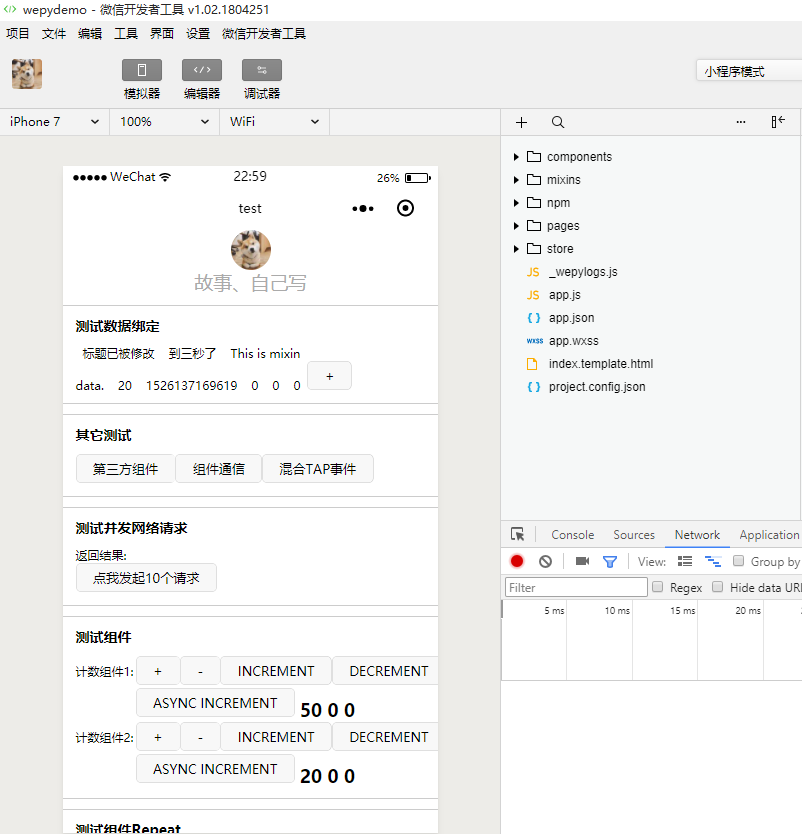Screen dimensions: 802x834
Task: Open the mini program three-dot menu
Action: (x=363, y=208)
